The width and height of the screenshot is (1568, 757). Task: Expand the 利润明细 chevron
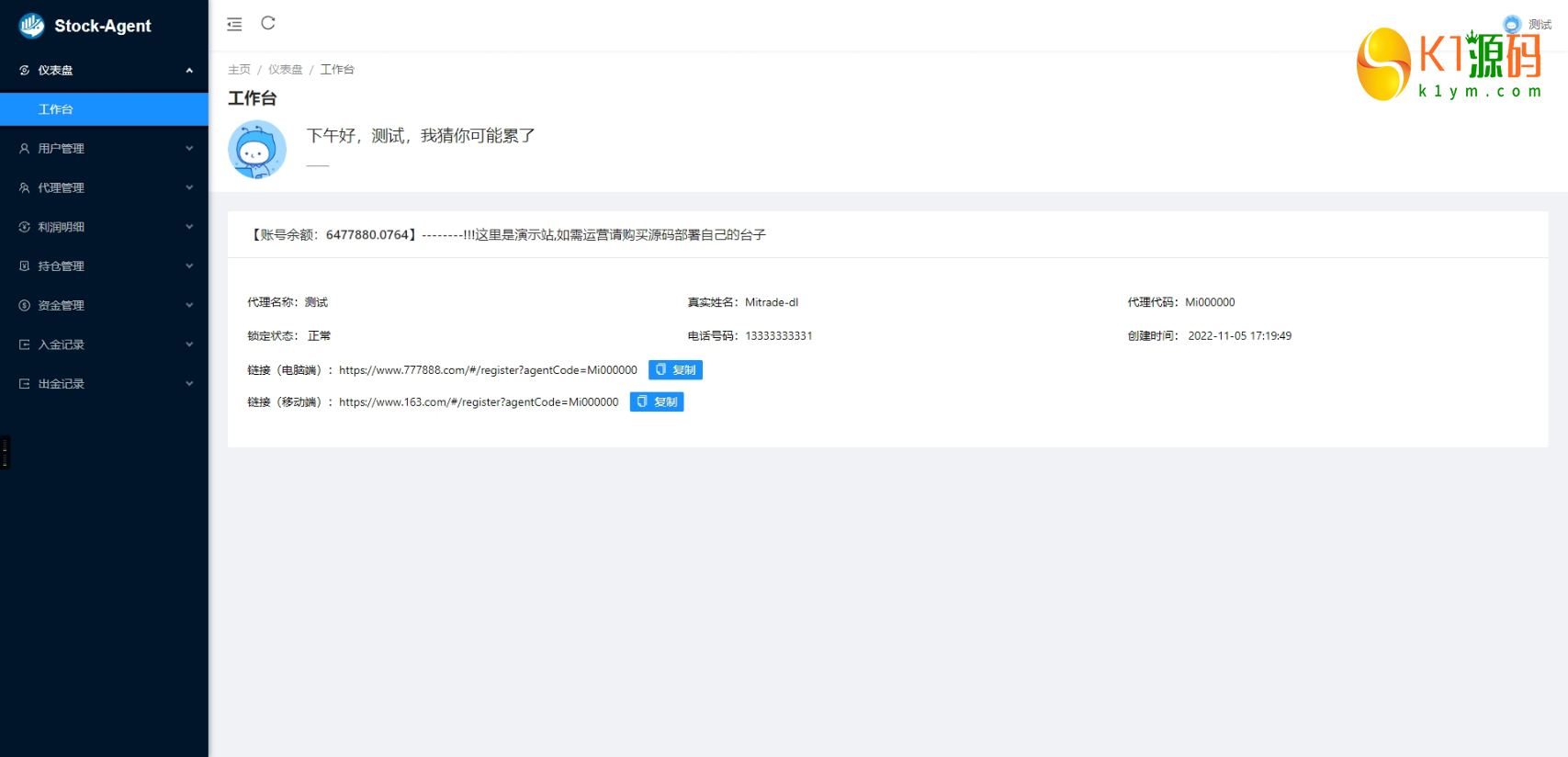click(x=189, y=227)
